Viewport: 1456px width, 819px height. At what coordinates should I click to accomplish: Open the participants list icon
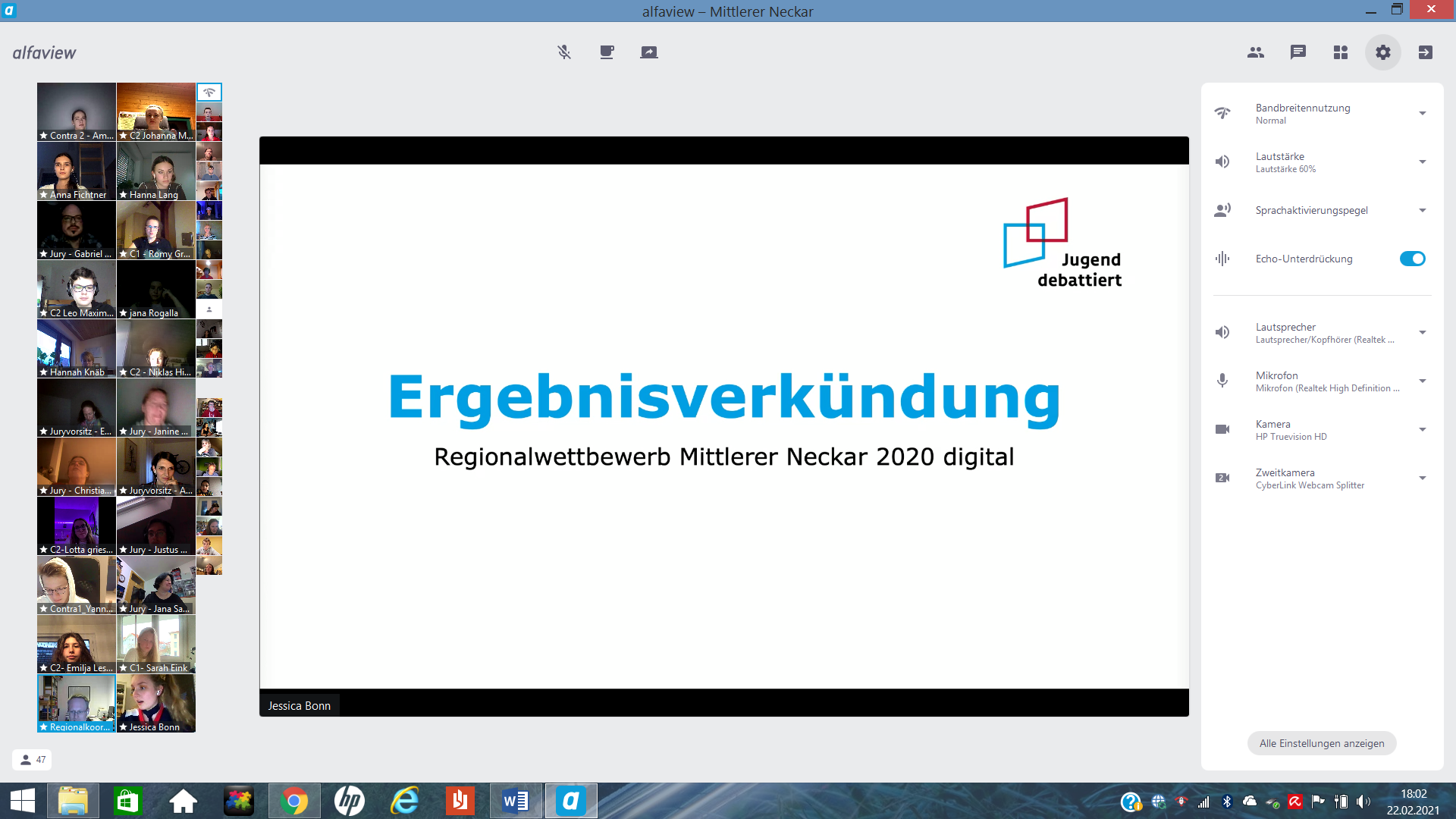tap(1256, 52)
